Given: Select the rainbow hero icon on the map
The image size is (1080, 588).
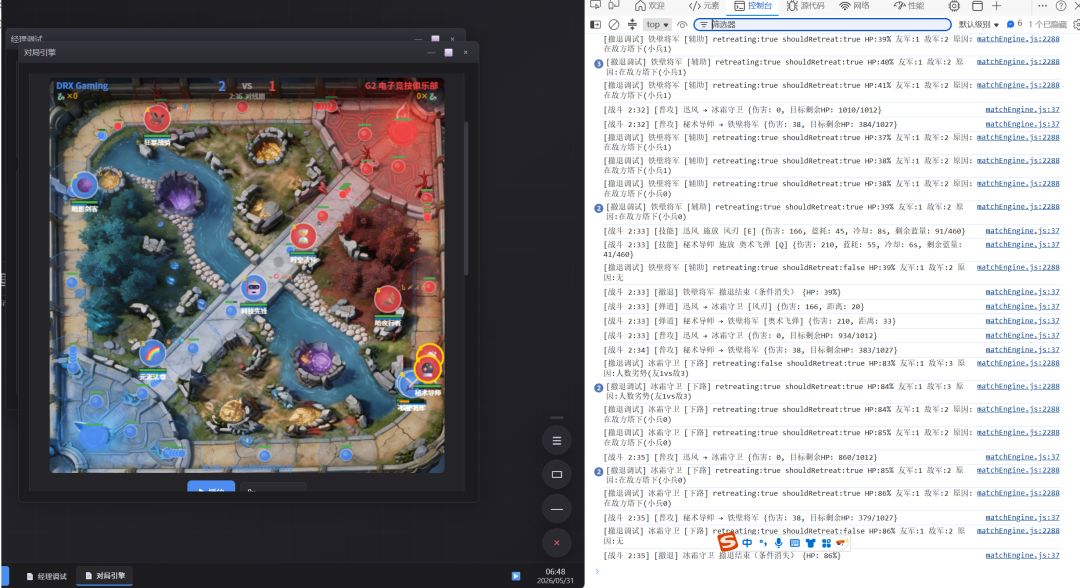Looking at the screenshot, I should [152, 354].
